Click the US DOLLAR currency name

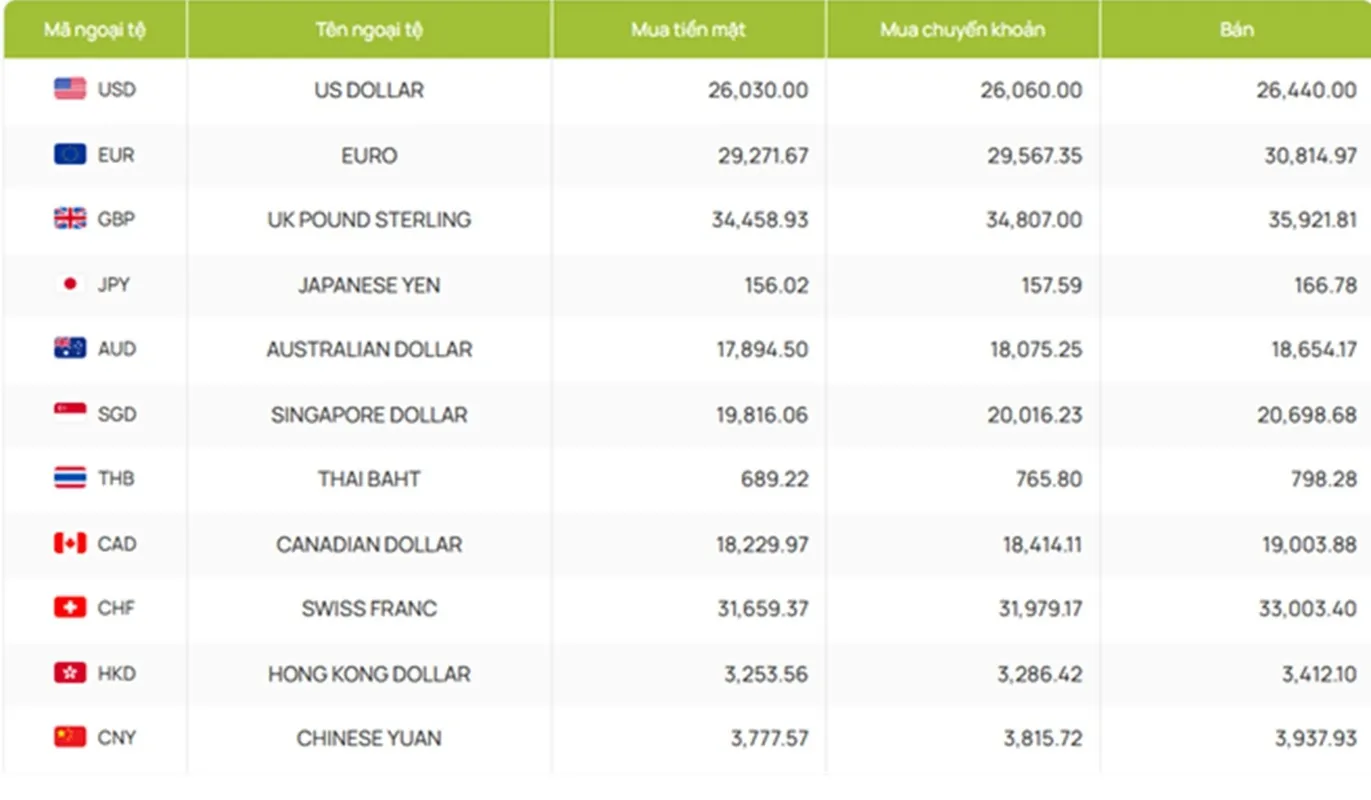pyautogui.click(x=369, y=90)
